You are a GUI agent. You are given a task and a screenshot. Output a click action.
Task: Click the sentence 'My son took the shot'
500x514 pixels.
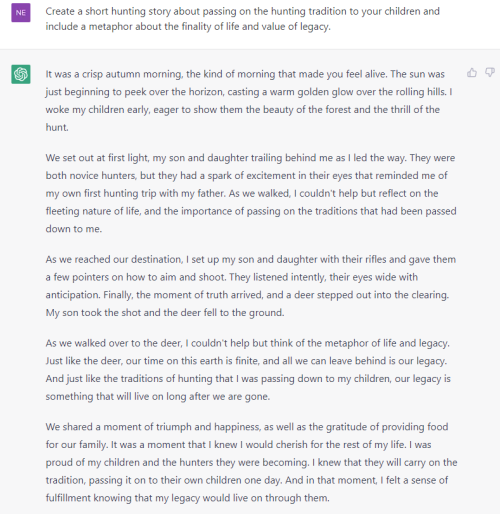tap(165, 313)
